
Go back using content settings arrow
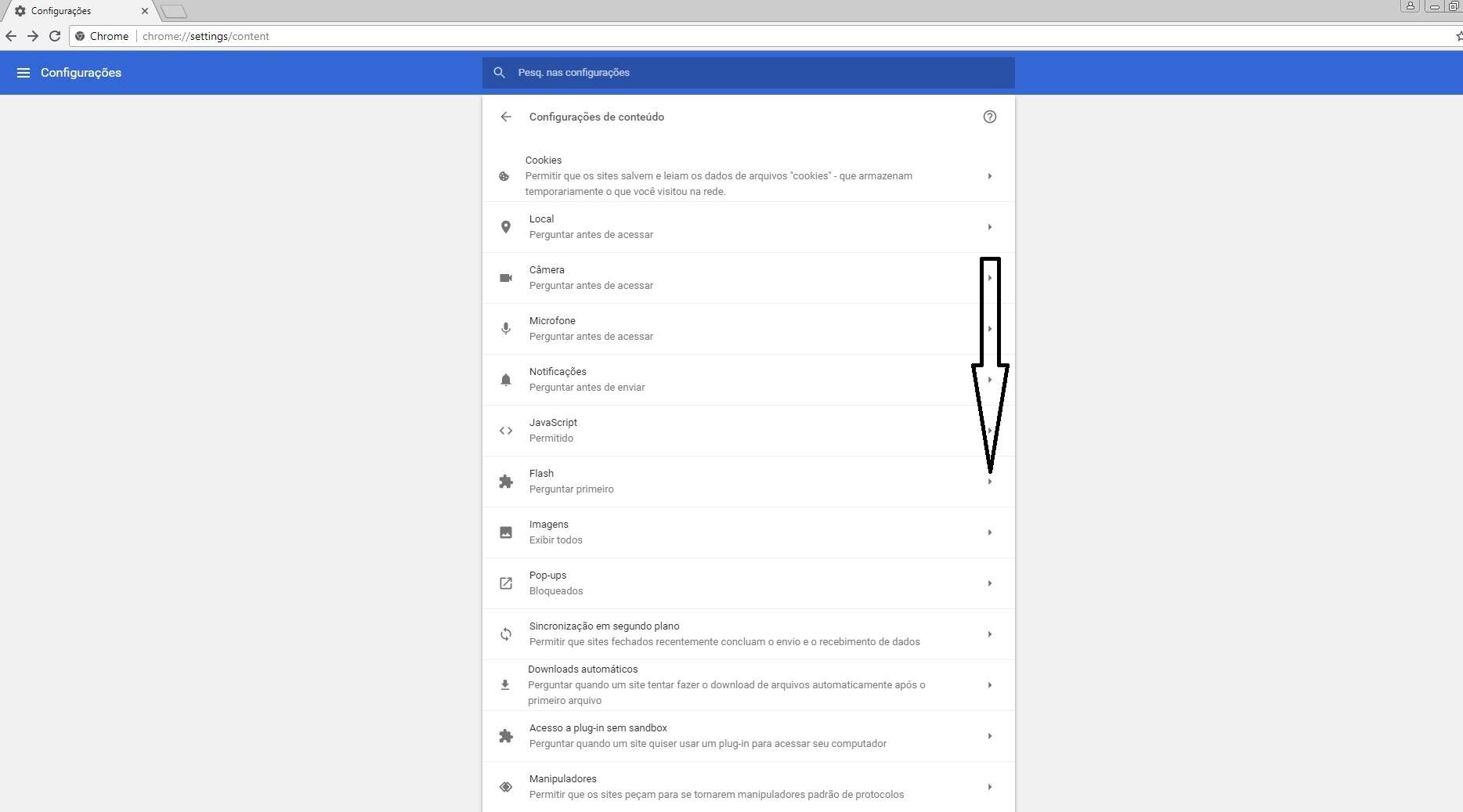[506, 117]
